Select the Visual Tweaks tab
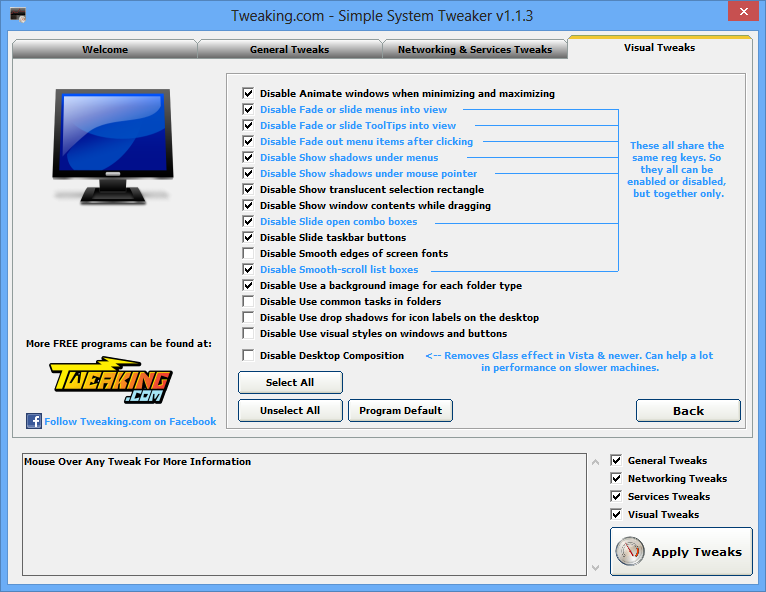The image size is (766, 592). pos(660,47)
